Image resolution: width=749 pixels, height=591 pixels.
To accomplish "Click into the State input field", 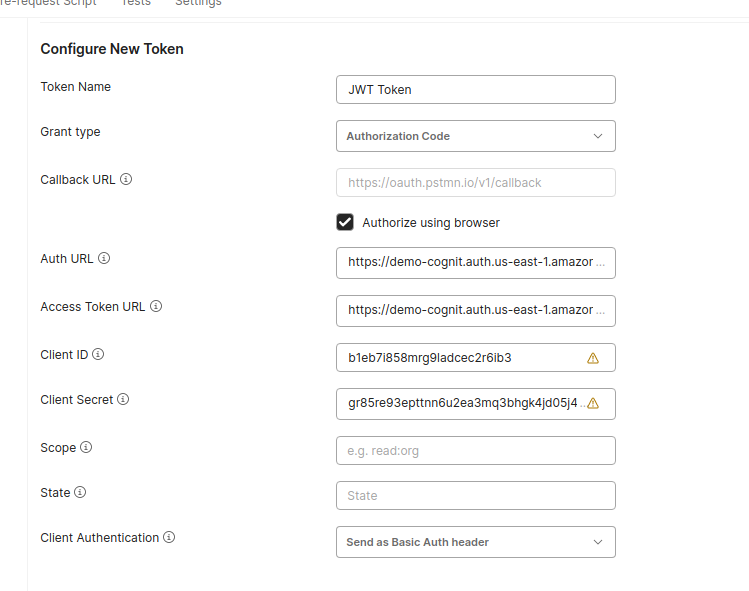I will point(475,496).
